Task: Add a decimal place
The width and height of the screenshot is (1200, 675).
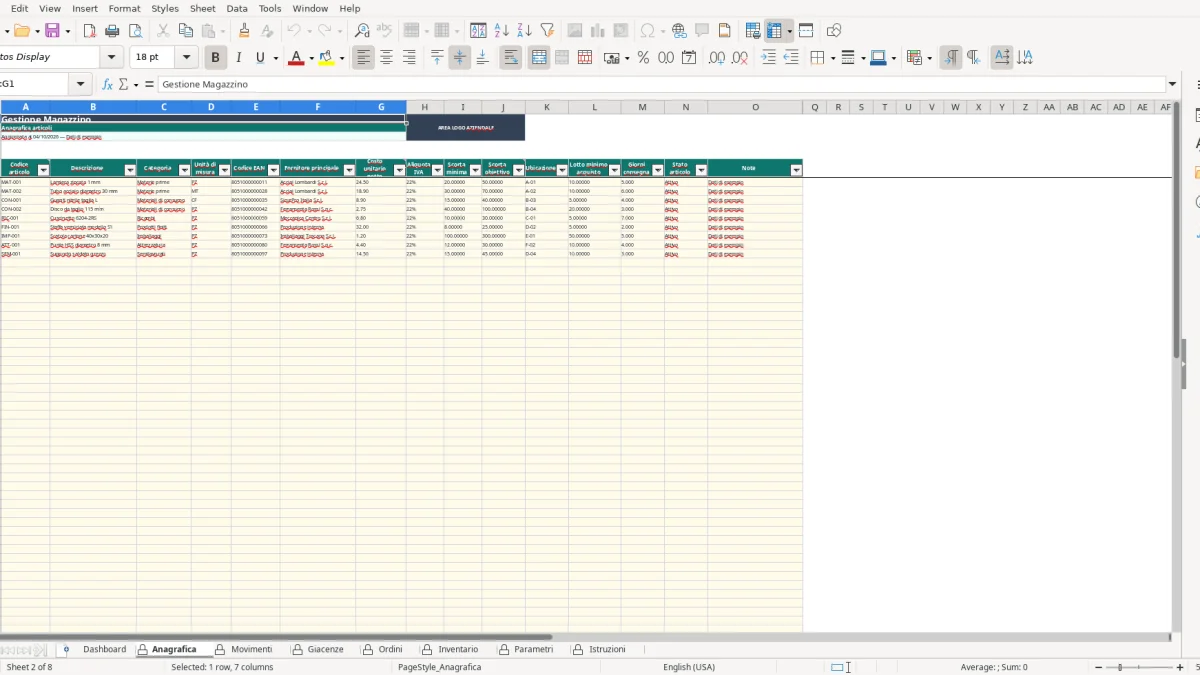Action: (x=716, y=58)
